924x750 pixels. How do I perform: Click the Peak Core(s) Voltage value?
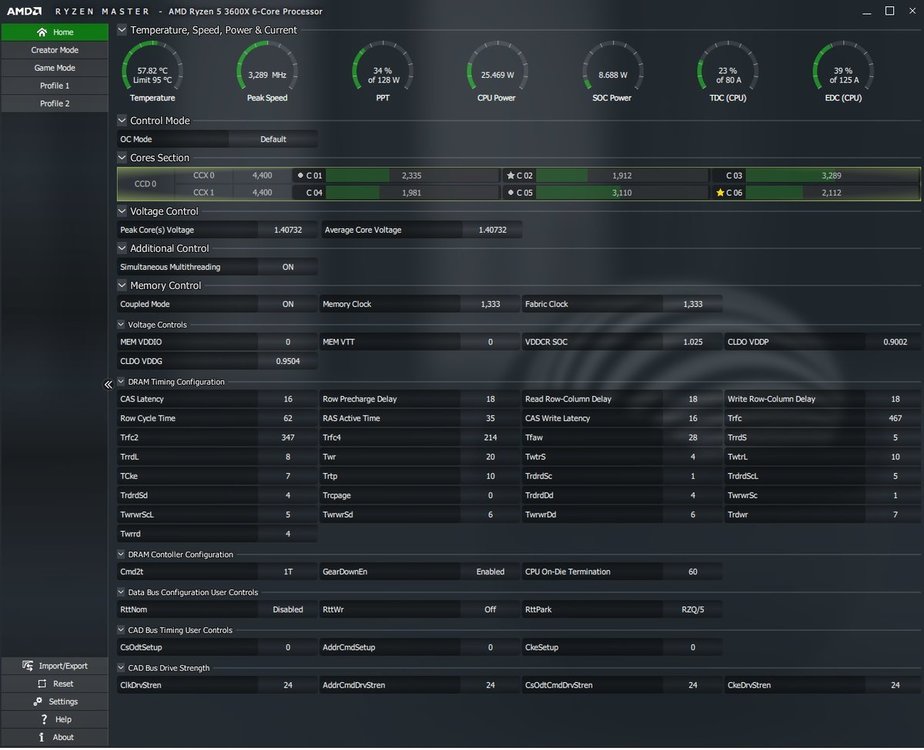pos(288,230)
